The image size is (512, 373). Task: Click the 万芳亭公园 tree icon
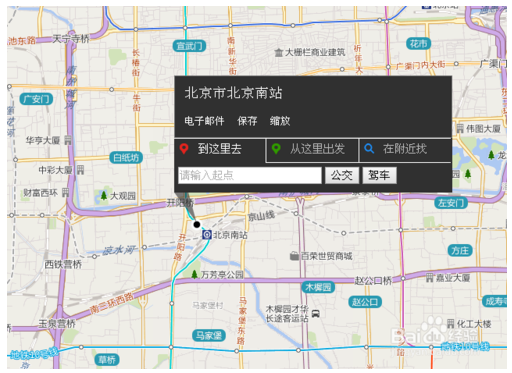[195, 274]
